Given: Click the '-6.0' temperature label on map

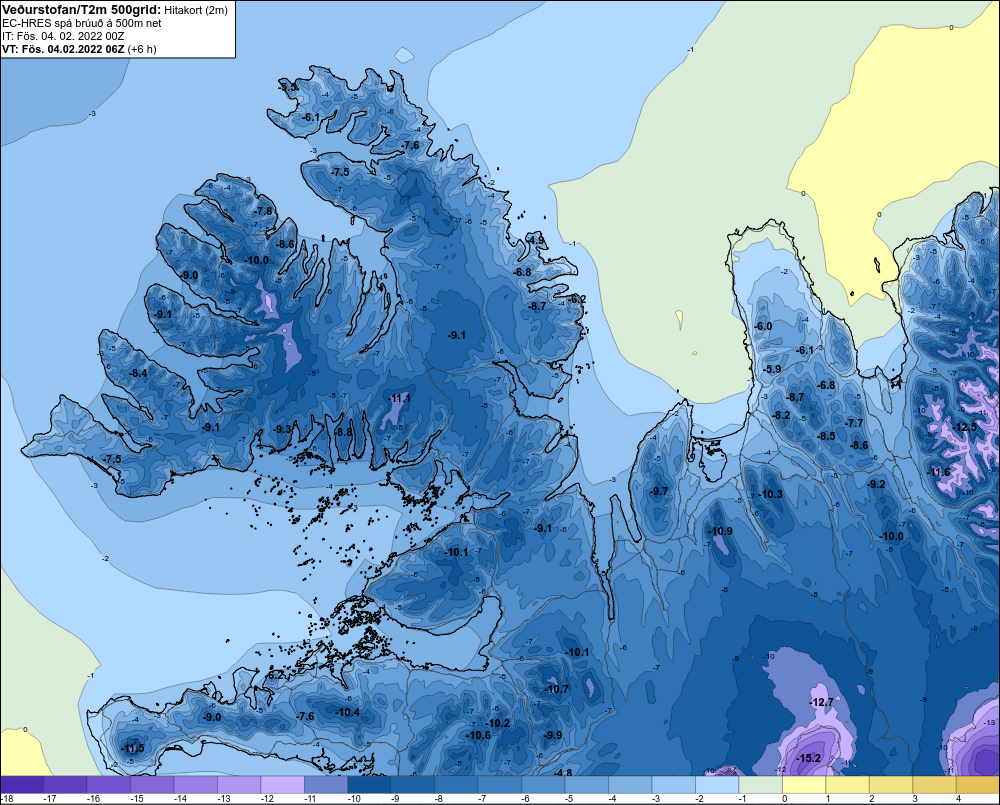Looking at the screenshot, I should (x=763, y=327).
